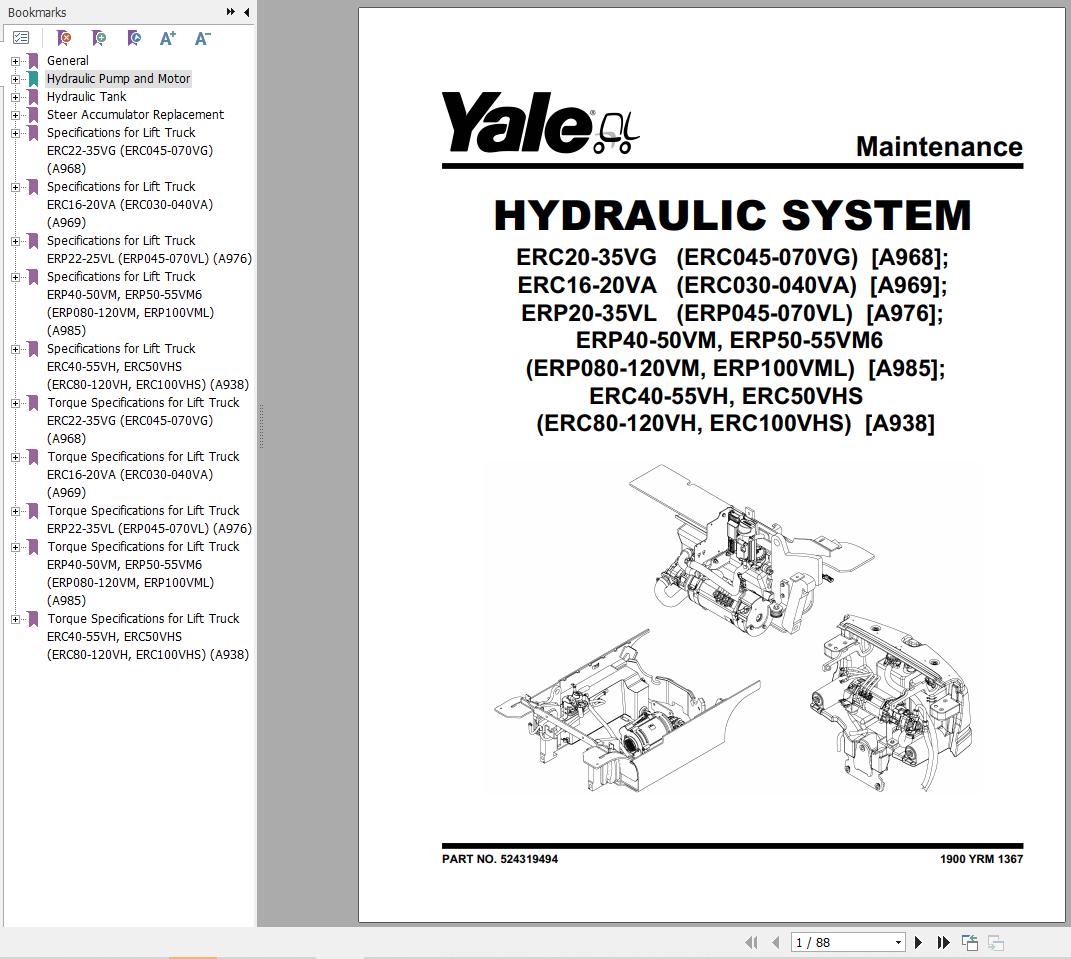Click the delete bookmark icon
This screenshot has height=959, width=1071.
[x=64, y=38]
